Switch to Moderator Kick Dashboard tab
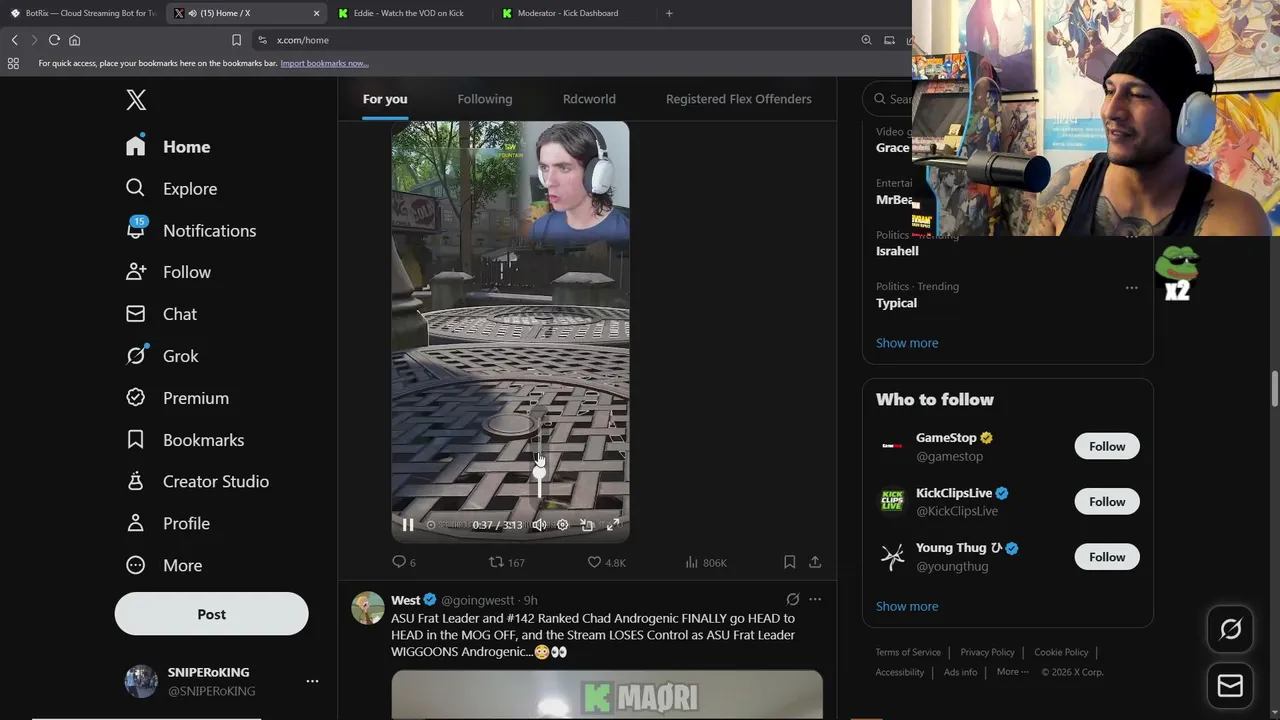 point(568,13)
